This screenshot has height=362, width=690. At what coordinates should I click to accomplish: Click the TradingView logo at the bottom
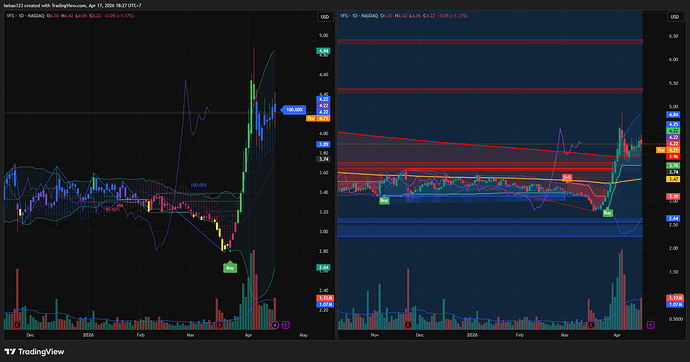34,351
